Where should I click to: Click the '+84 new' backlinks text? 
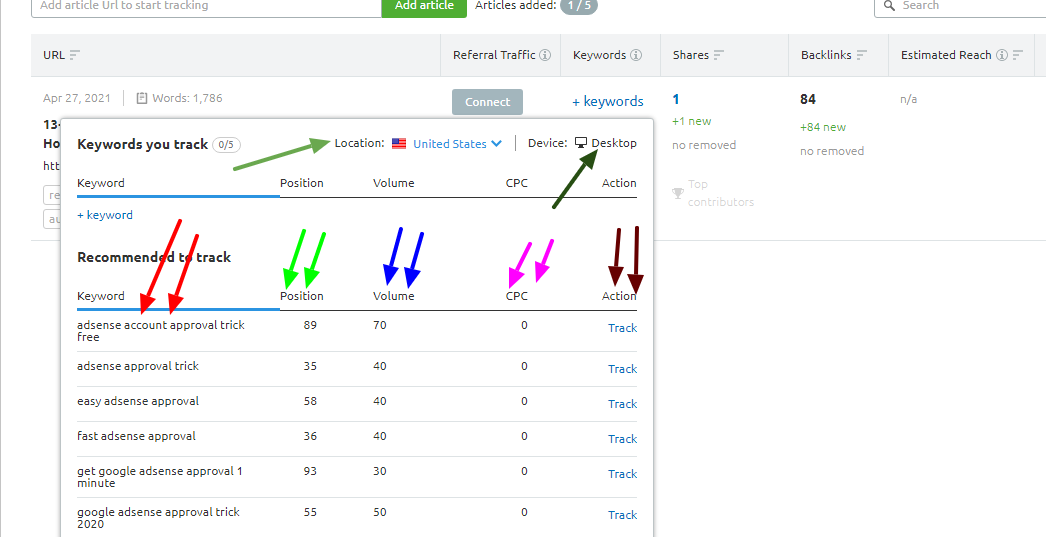(823, 127)
